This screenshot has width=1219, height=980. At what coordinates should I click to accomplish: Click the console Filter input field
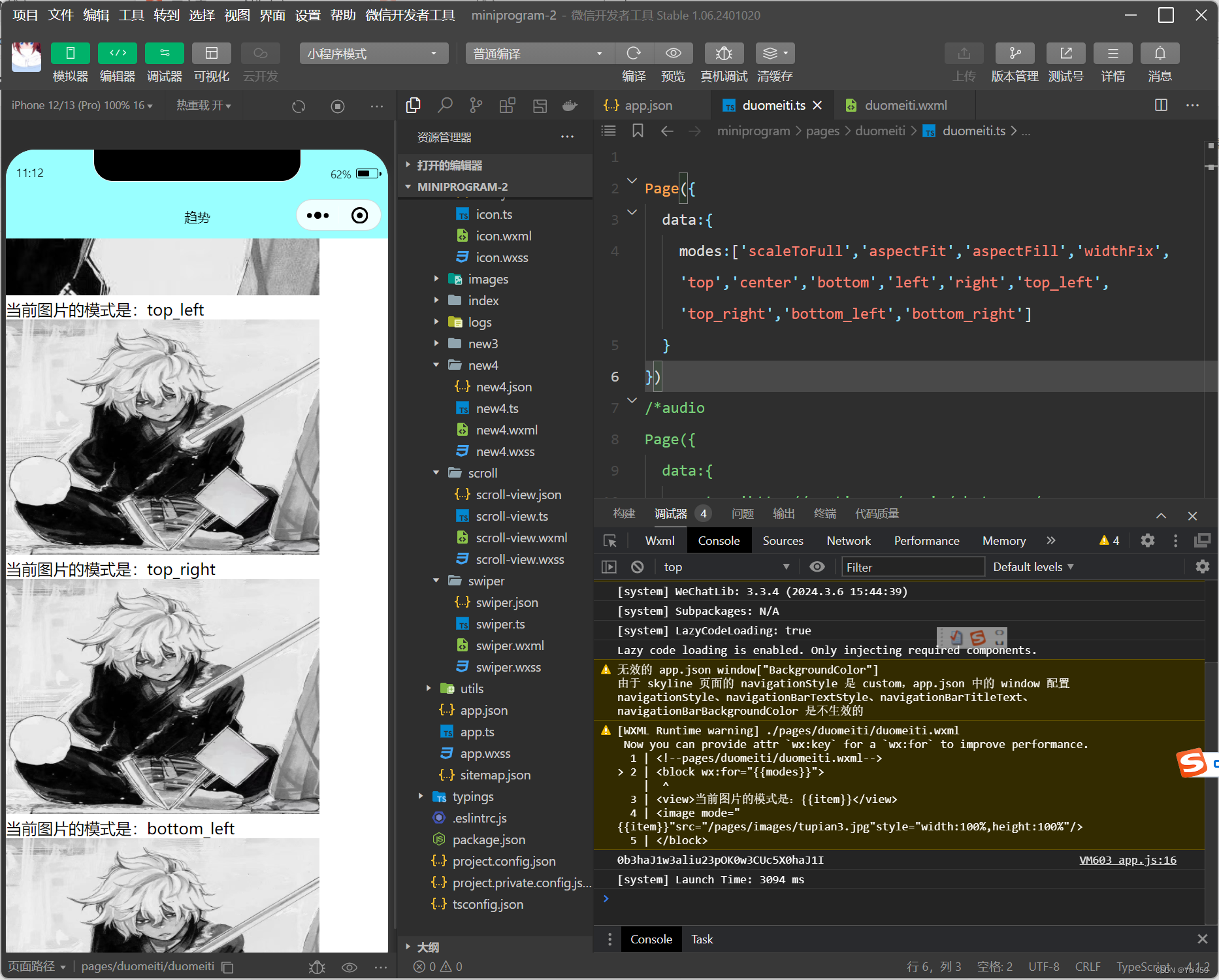pos(913,567)
